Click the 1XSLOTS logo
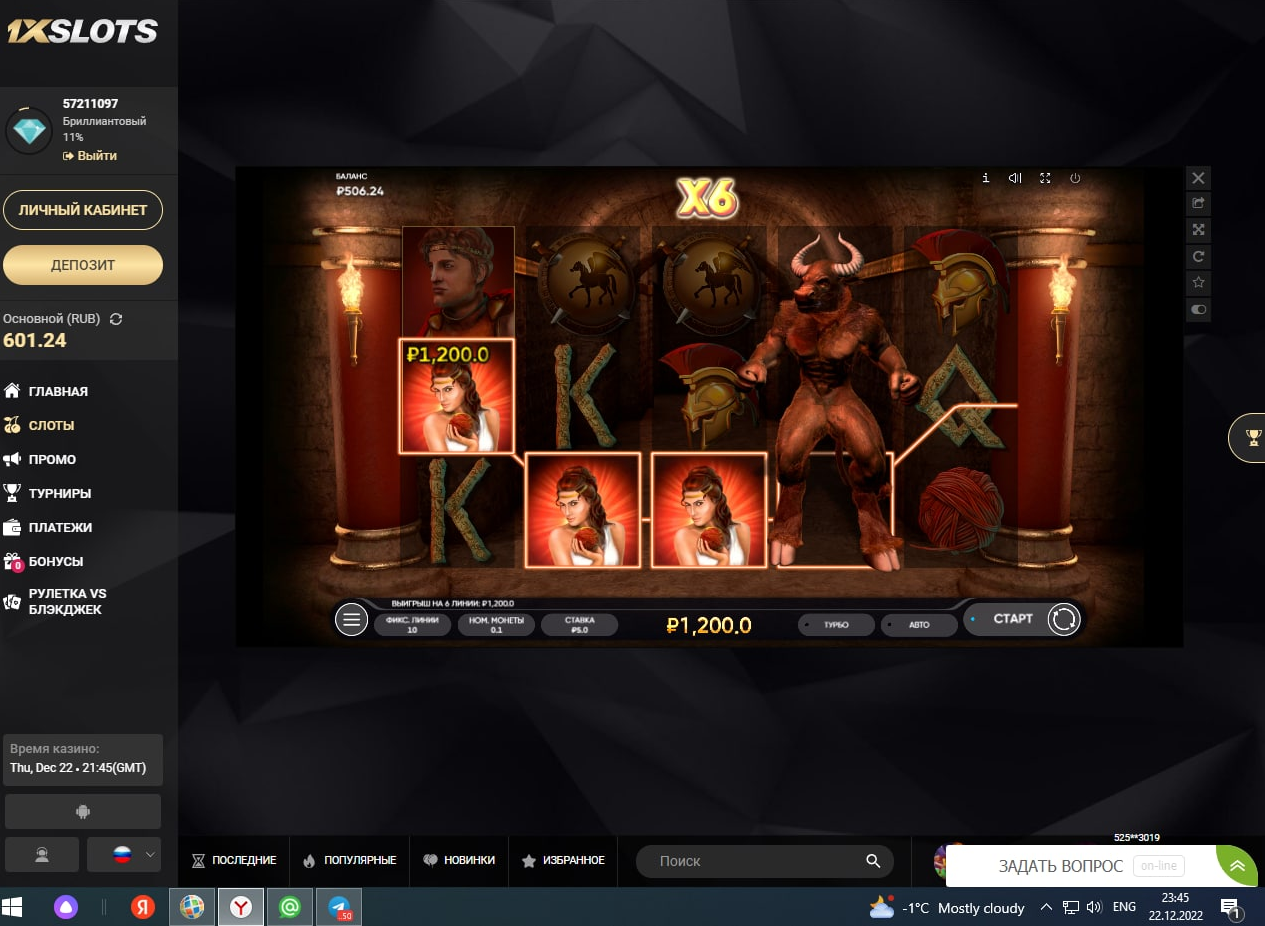Viewport: 1265px width, 926px height. pyautogui.click(x=82, y=32)
